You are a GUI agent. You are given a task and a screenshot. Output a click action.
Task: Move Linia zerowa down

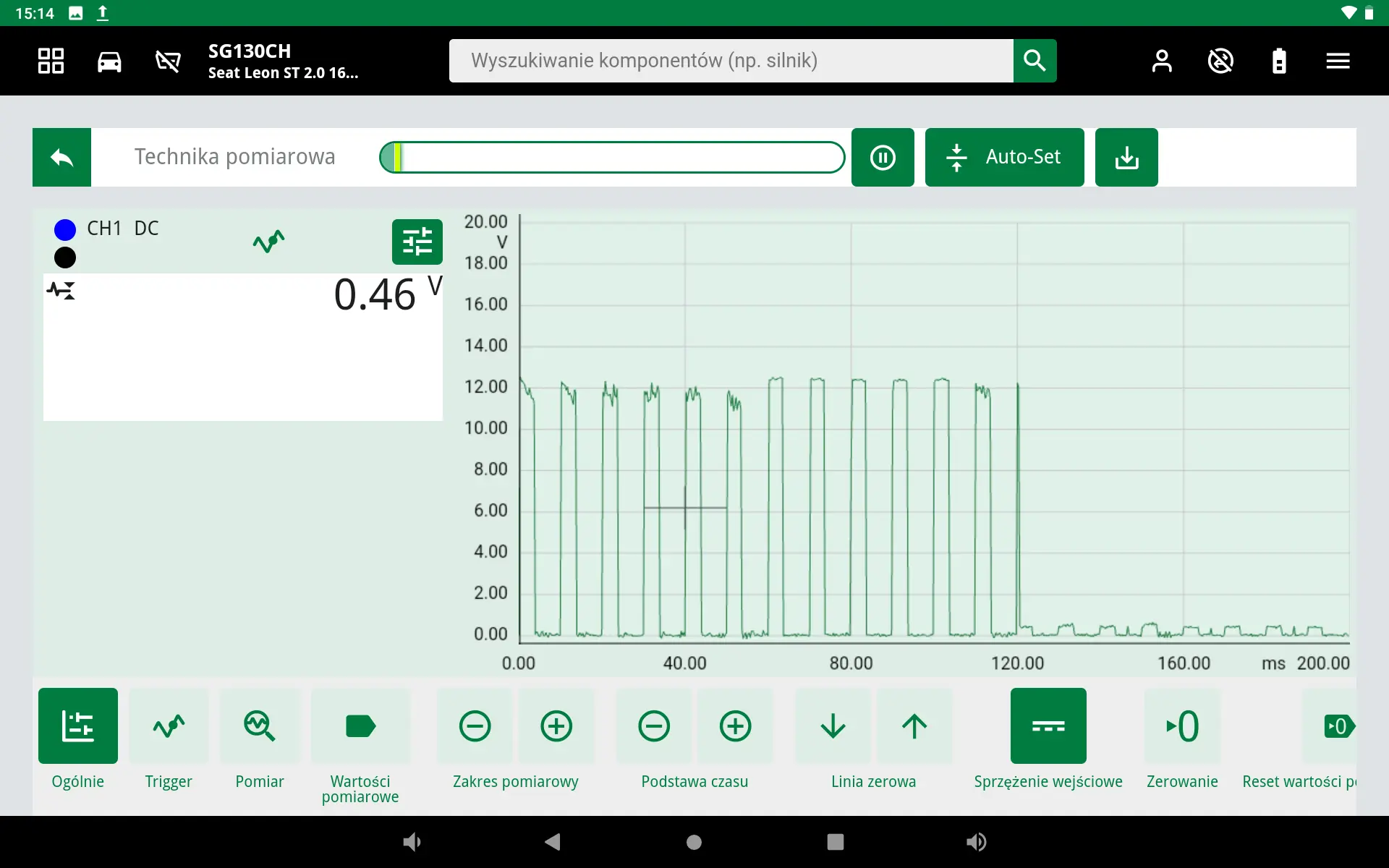click(x=833, y=726)
